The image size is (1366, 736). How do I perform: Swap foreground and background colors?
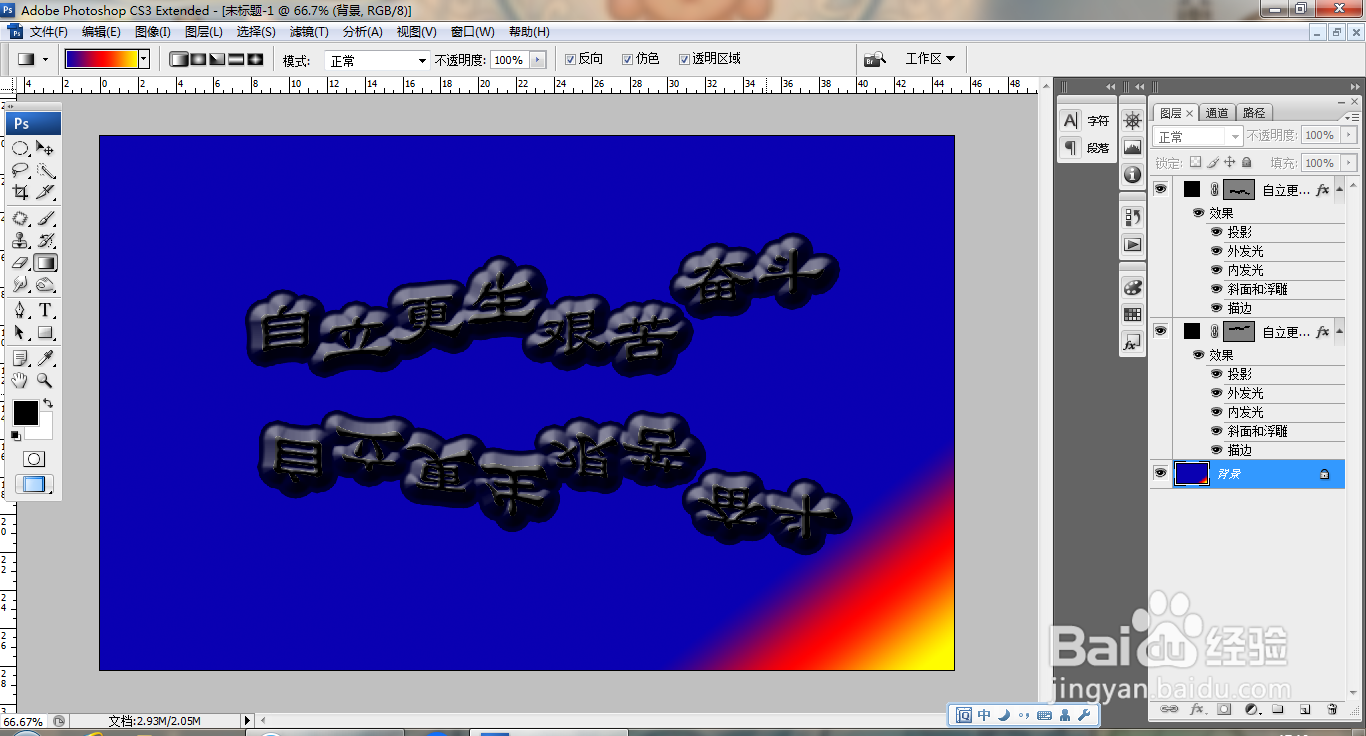[x=47, y=403]
